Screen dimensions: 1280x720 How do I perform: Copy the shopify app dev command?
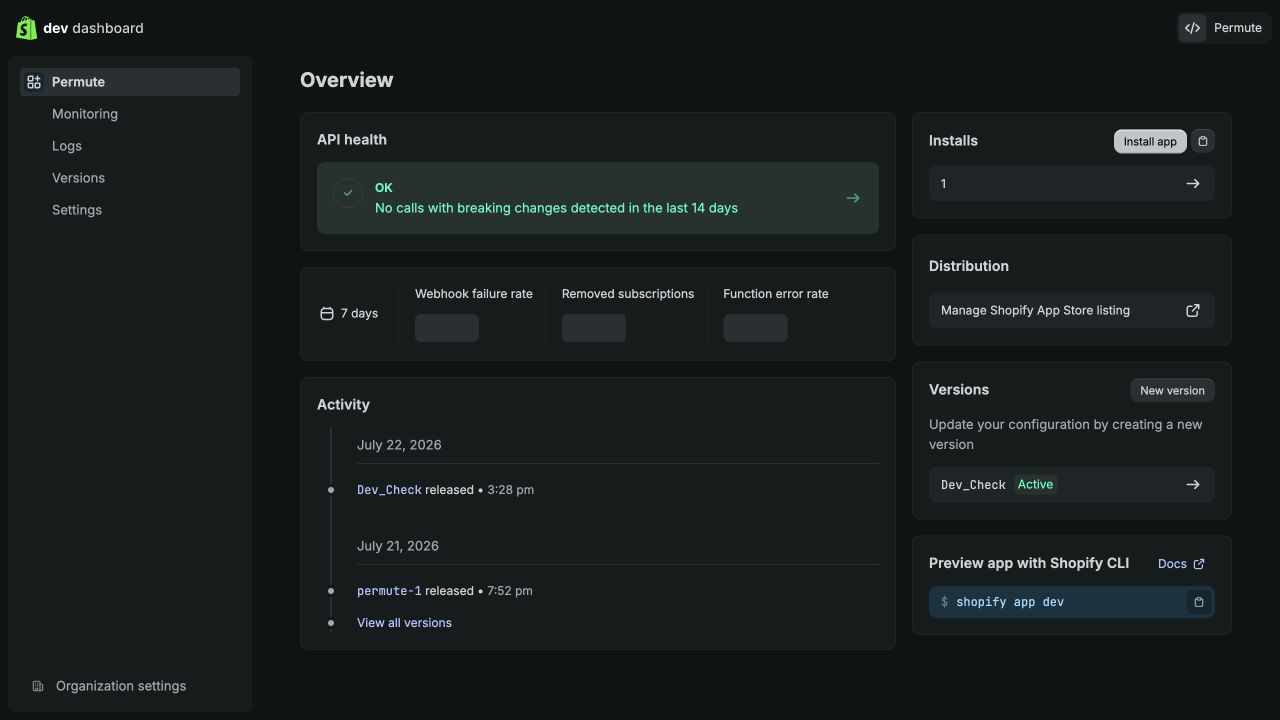1199,602
